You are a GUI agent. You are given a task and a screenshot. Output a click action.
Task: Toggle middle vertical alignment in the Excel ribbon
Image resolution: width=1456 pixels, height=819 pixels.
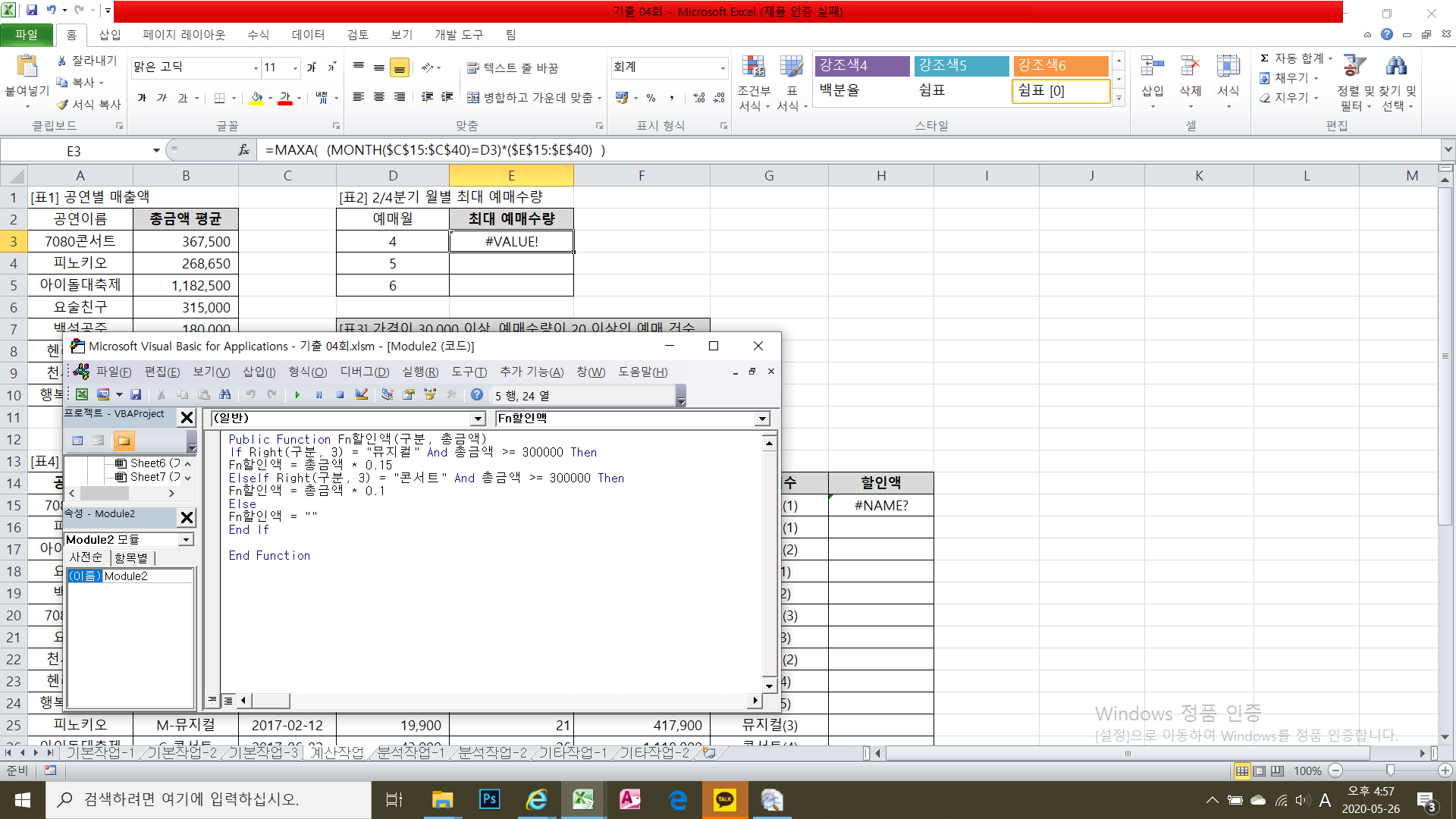coord(379,68)
